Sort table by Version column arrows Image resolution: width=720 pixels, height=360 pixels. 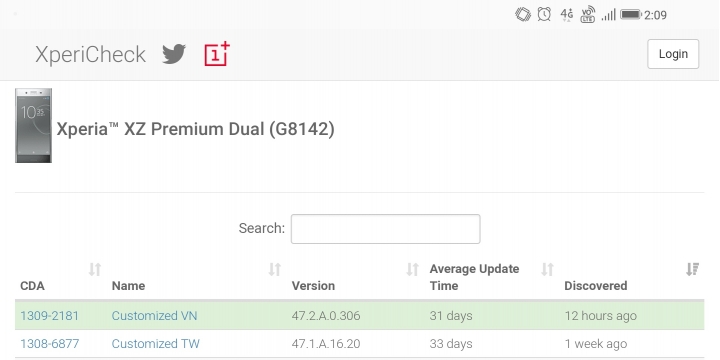pos(412,269)
